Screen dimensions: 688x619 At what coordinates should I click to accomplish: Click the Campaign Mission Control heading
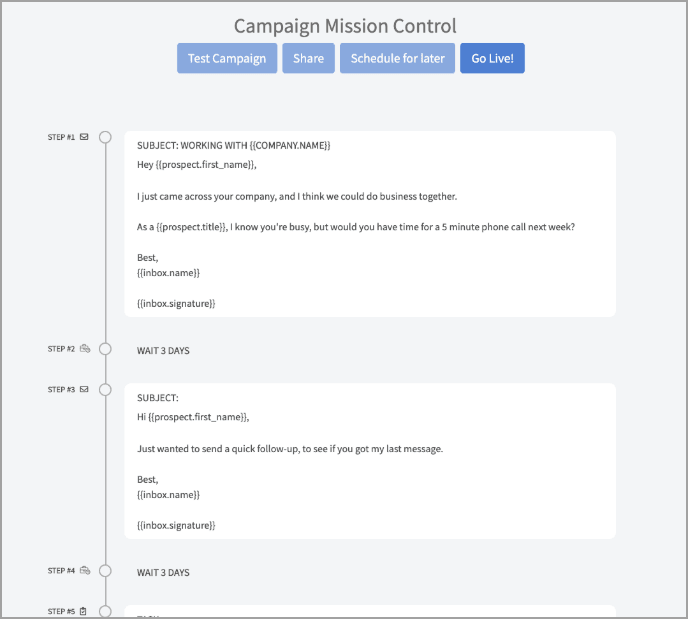click(345, 26)
